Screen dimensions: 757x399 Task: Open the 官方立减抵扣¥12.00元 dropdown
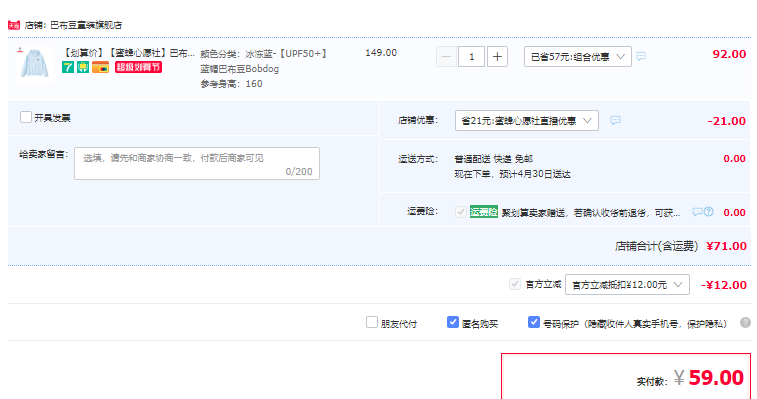pyautogui.click(x=627, y=285)
